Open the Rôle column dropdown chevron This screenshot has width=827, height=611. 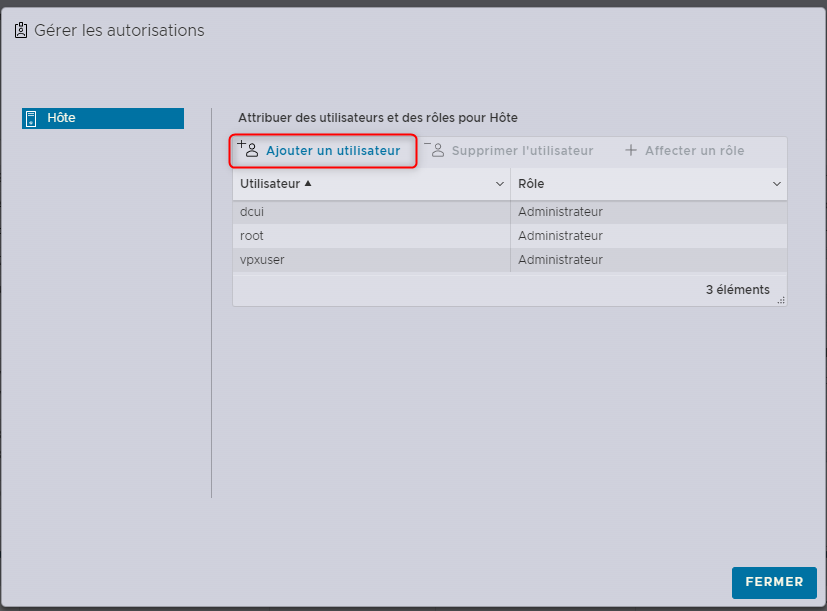click(x=777, y=185)
